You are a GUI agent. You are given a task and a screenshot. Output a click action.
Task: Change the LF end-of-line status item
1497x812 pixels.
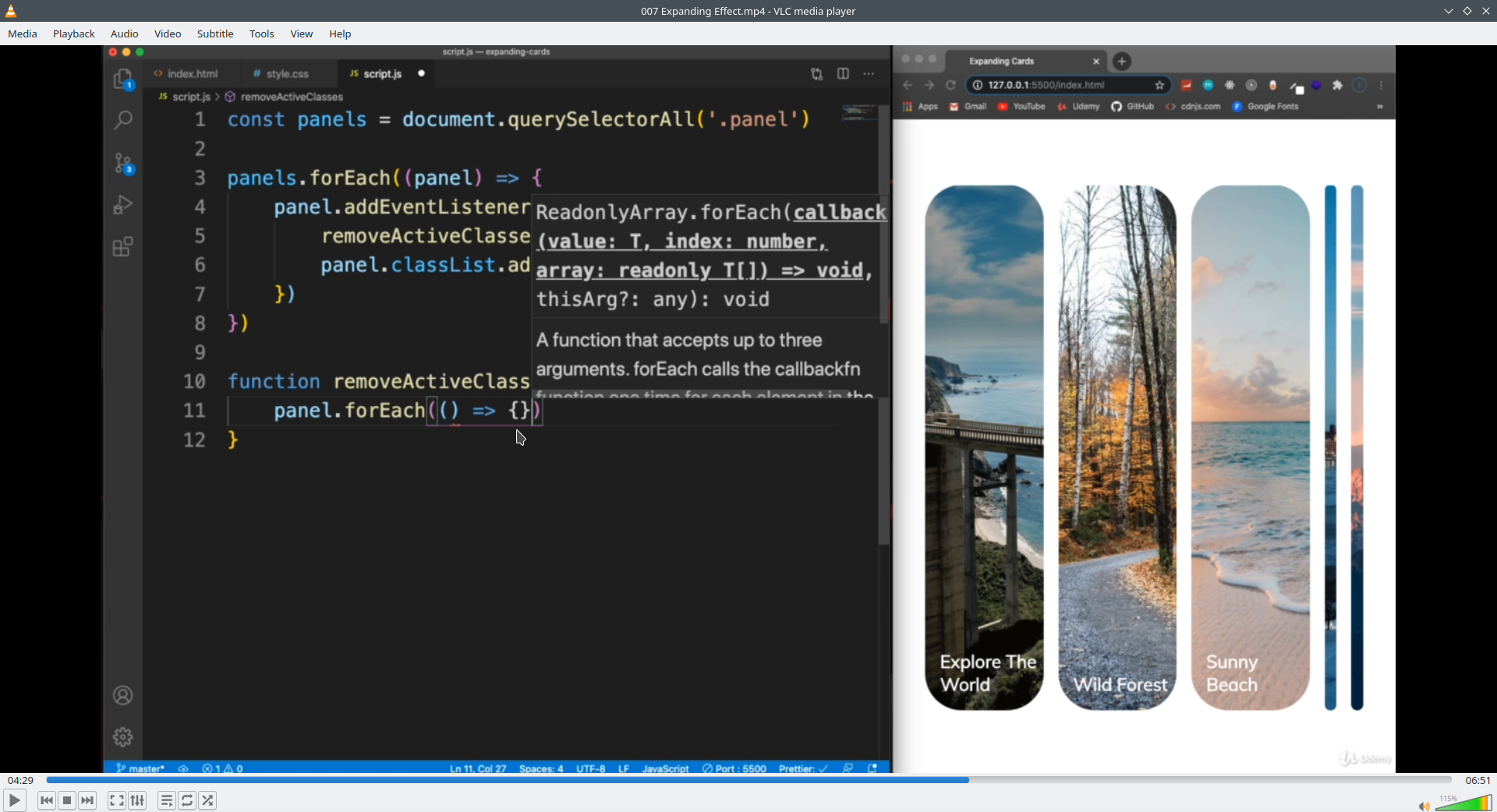coord(624,768)
